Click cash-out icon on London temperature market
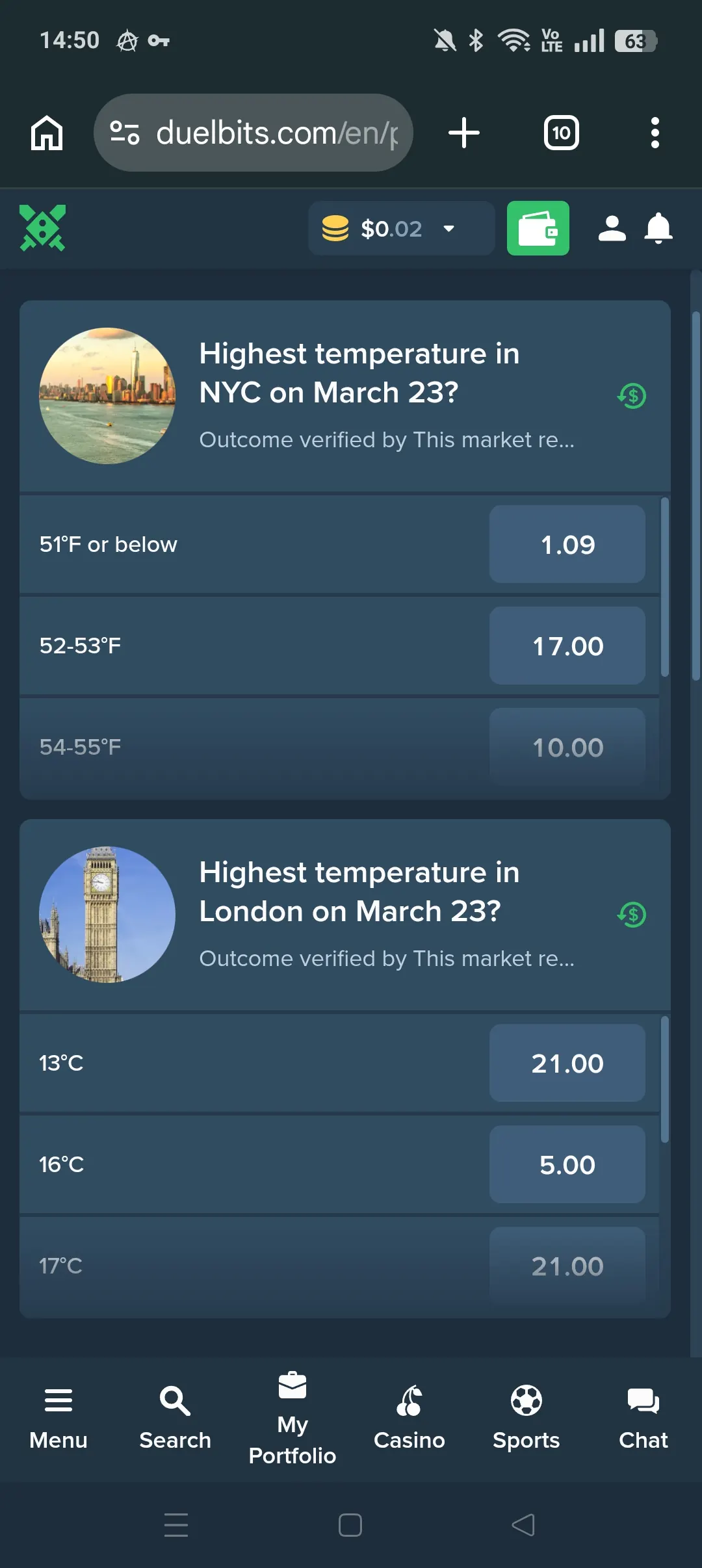Viewport: 702px width, 1568px height. [x=632, y=914]
